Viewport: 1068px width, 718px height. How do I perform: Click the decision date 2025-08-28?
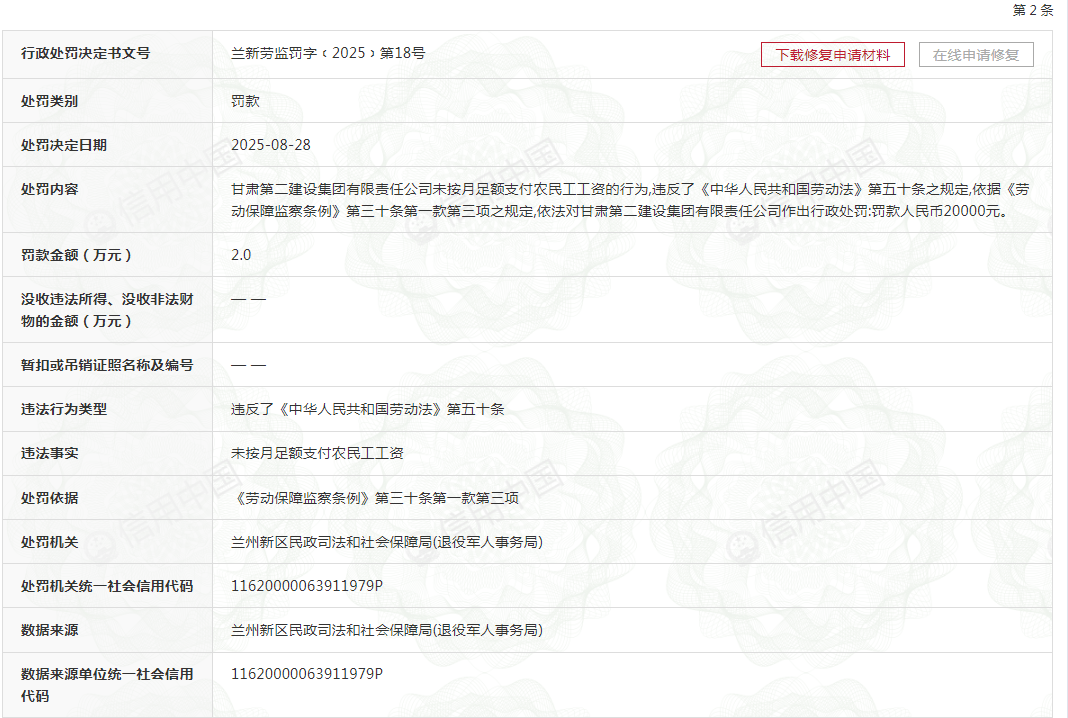click(x=271, y=145)
